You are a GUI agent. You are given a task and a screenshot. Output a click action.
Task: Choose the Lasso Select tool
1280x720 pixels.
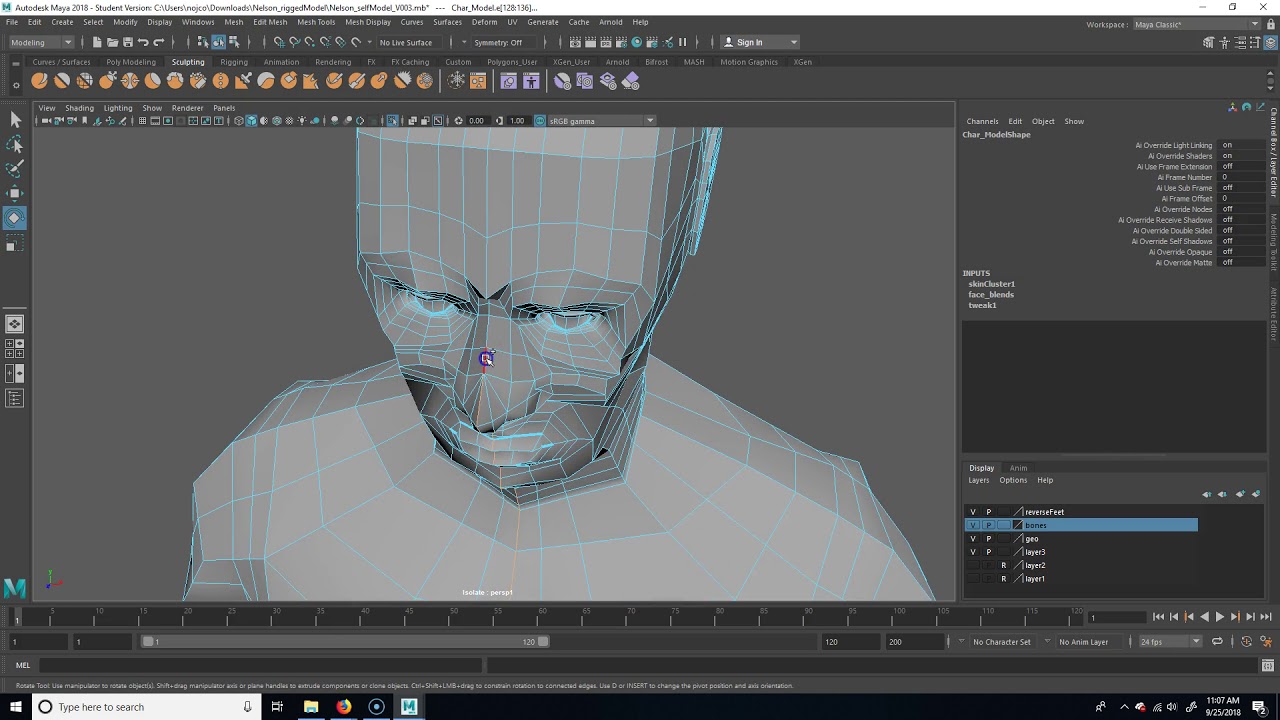(x=14, y=145)
